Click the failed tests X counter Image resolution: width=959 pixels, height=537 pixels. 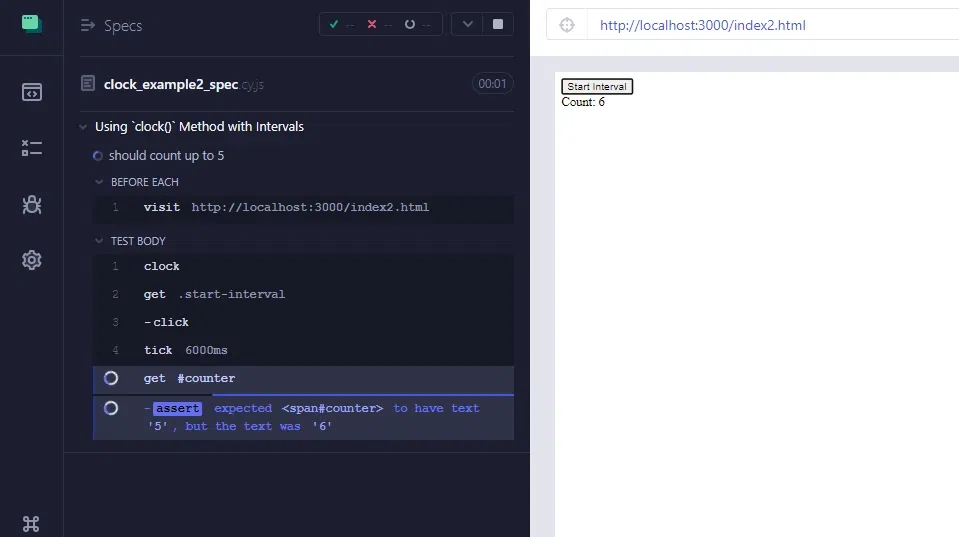point(379,24)
